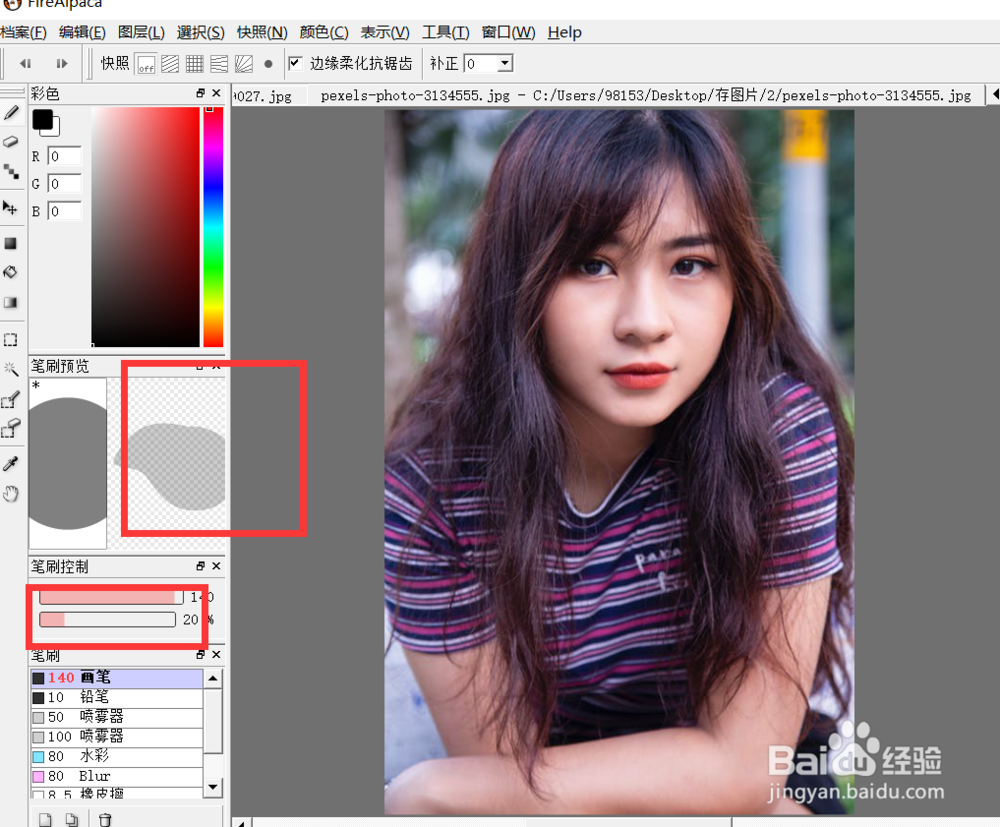Select the Gradient tool
Image resolution: width=1000 pixels, height=827 pixels.
pos(11,302)
